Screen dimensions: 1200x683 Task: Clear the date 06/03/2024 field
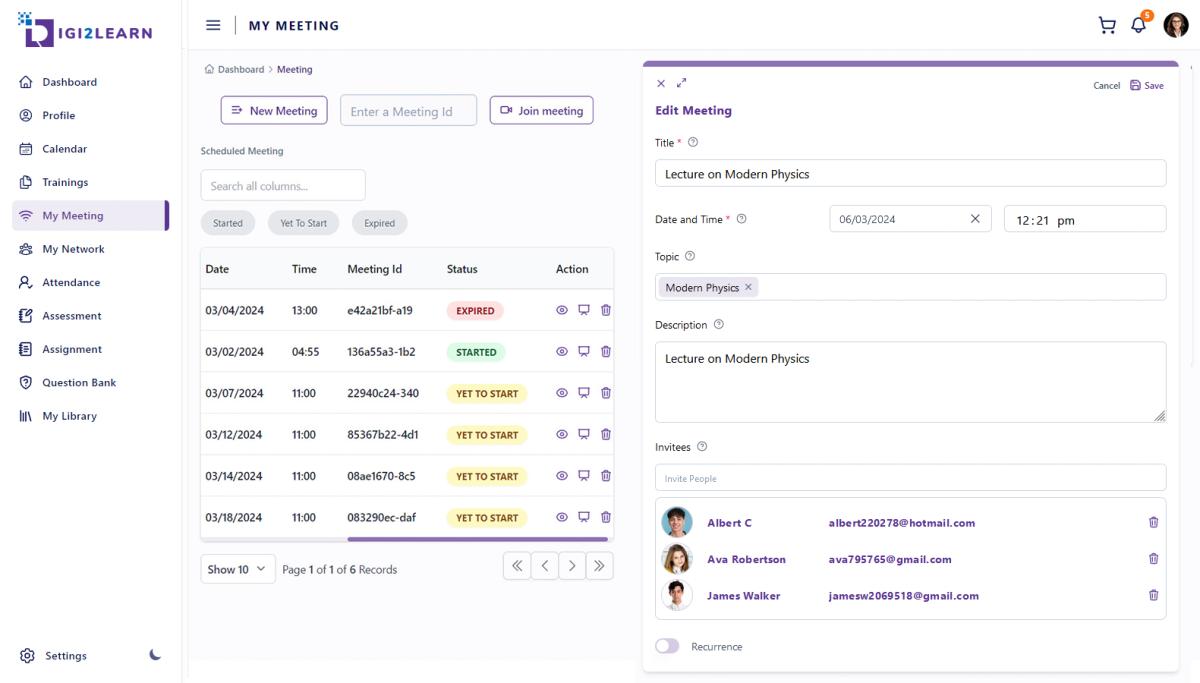tap(975, 219)
